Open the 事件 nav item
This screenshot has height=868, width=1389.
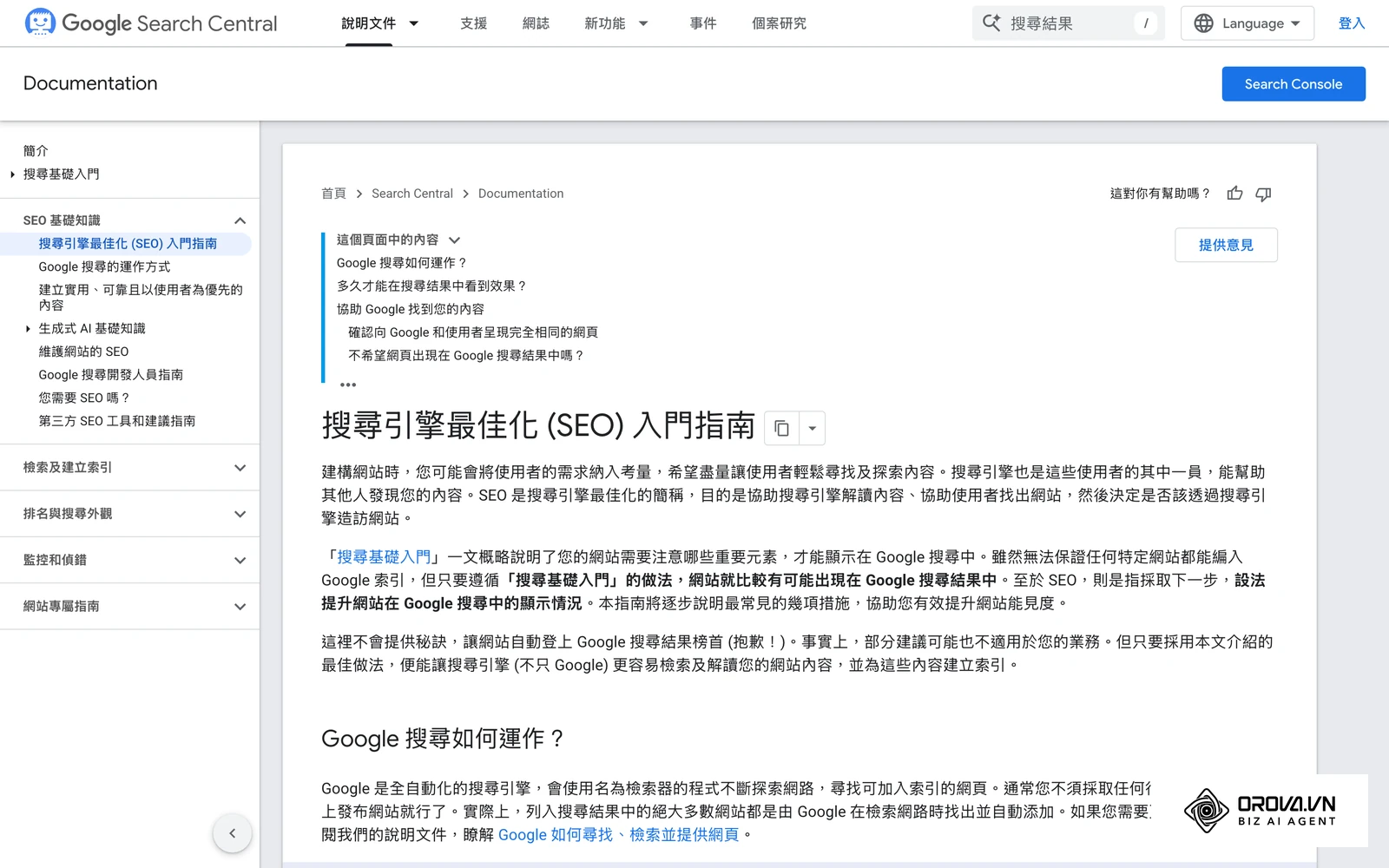[x=703, y=23]
